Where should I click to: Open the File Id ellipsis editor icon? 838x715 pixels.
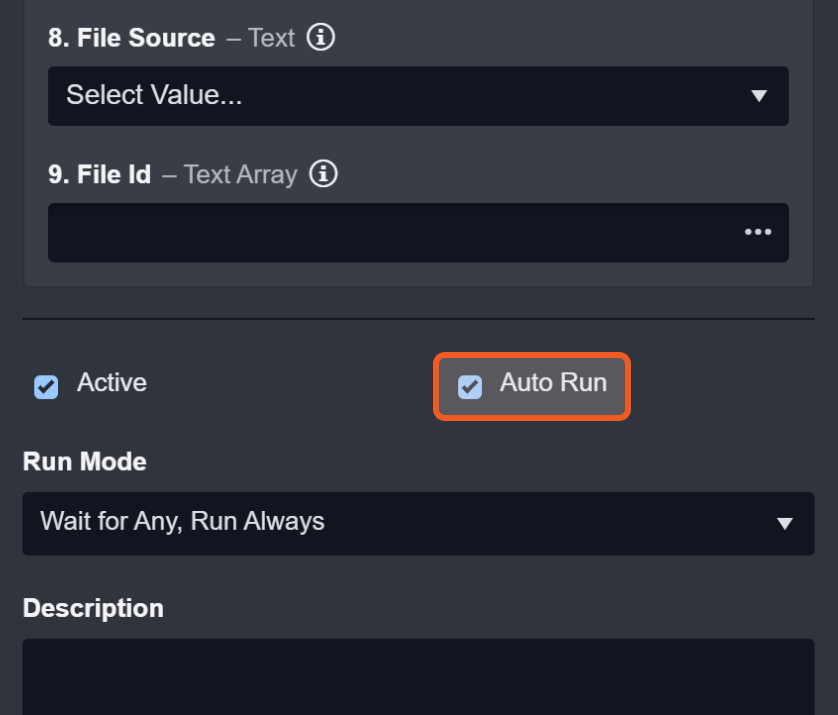(757, 232)
